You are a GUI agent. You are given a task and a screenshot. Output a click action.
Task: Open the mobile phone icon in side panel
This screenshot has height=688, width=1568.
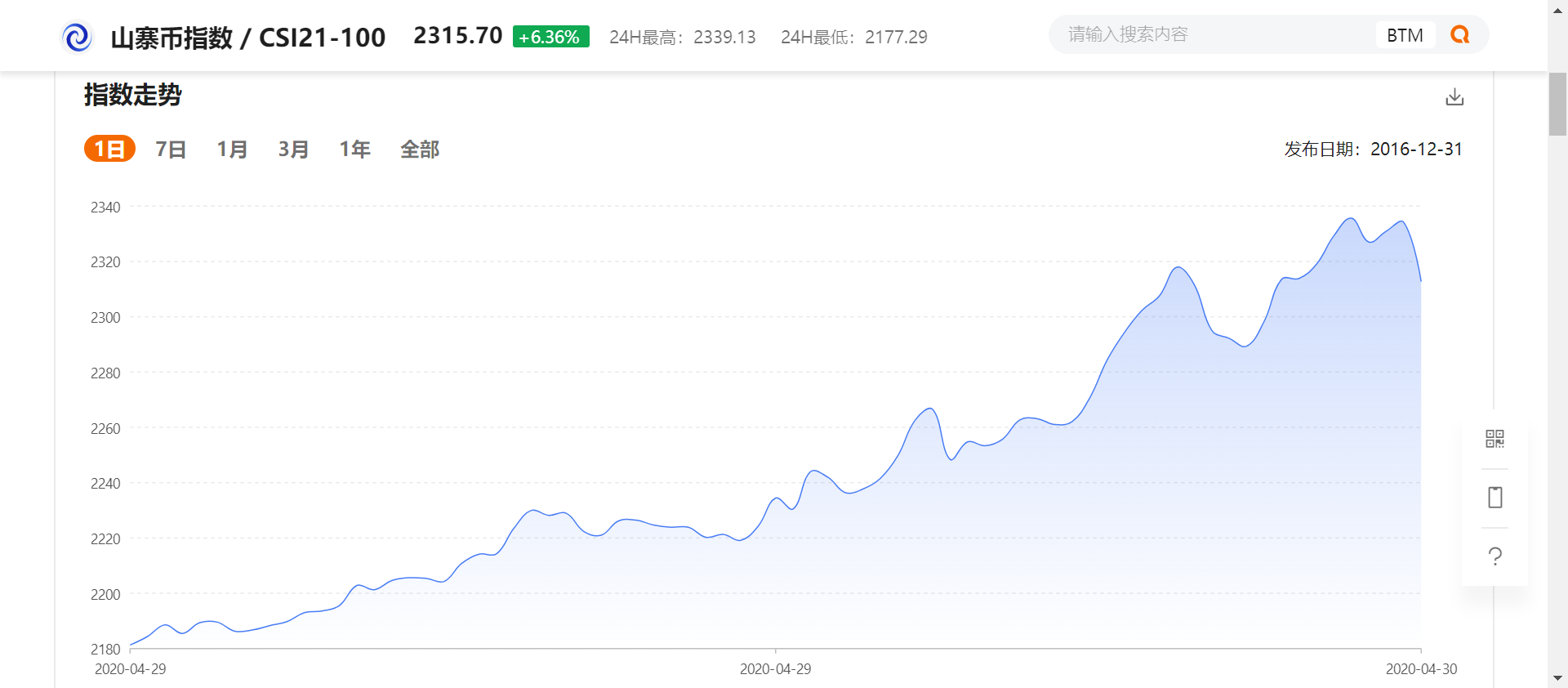1494,498
